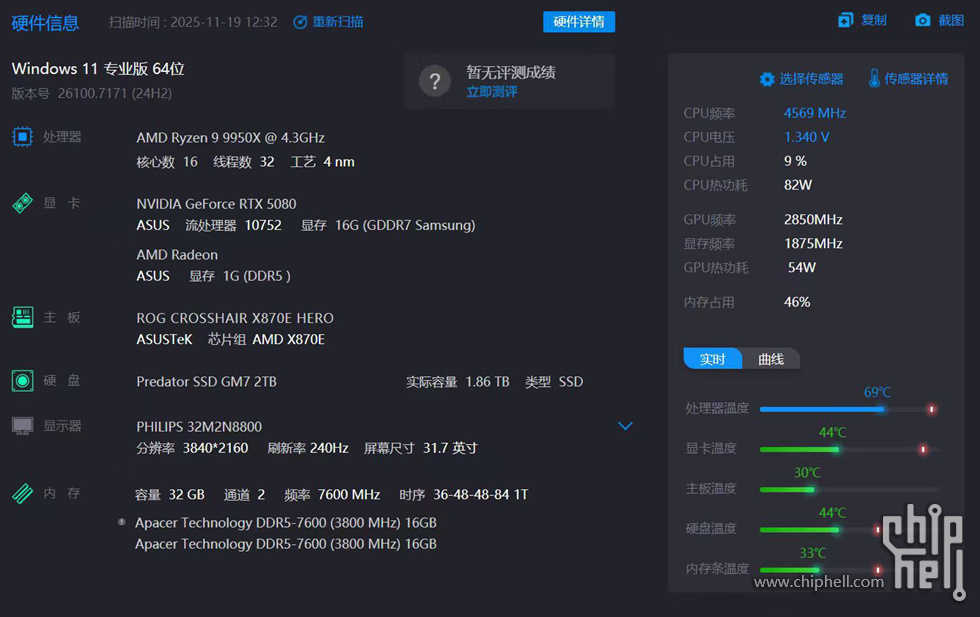Switch to the 曲线 curve tab
The image size is (980, 617).
[x=771, y=359]
